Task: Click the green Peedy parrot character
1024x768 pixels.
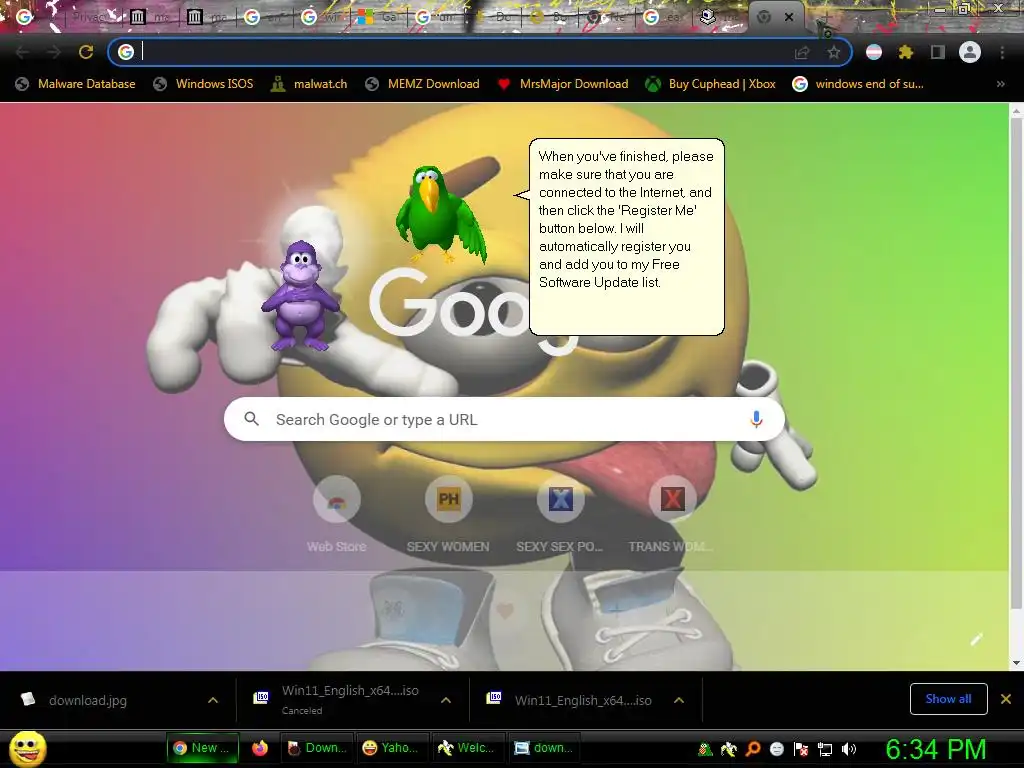Action: (441, 214)
